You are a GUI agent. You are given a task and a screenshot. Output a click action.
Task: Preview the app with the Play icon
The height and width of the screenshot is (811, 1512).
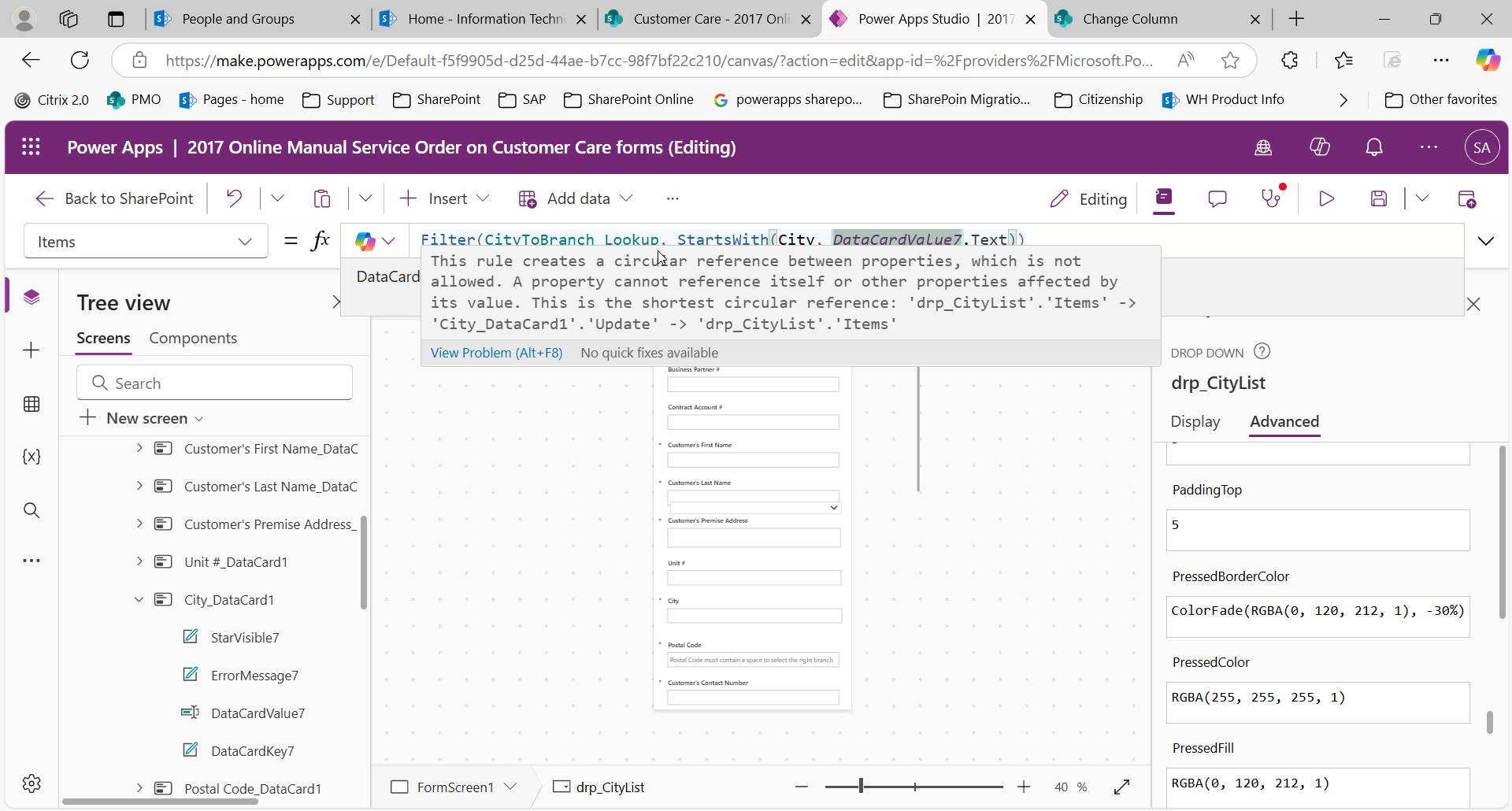coord(1327,198)
